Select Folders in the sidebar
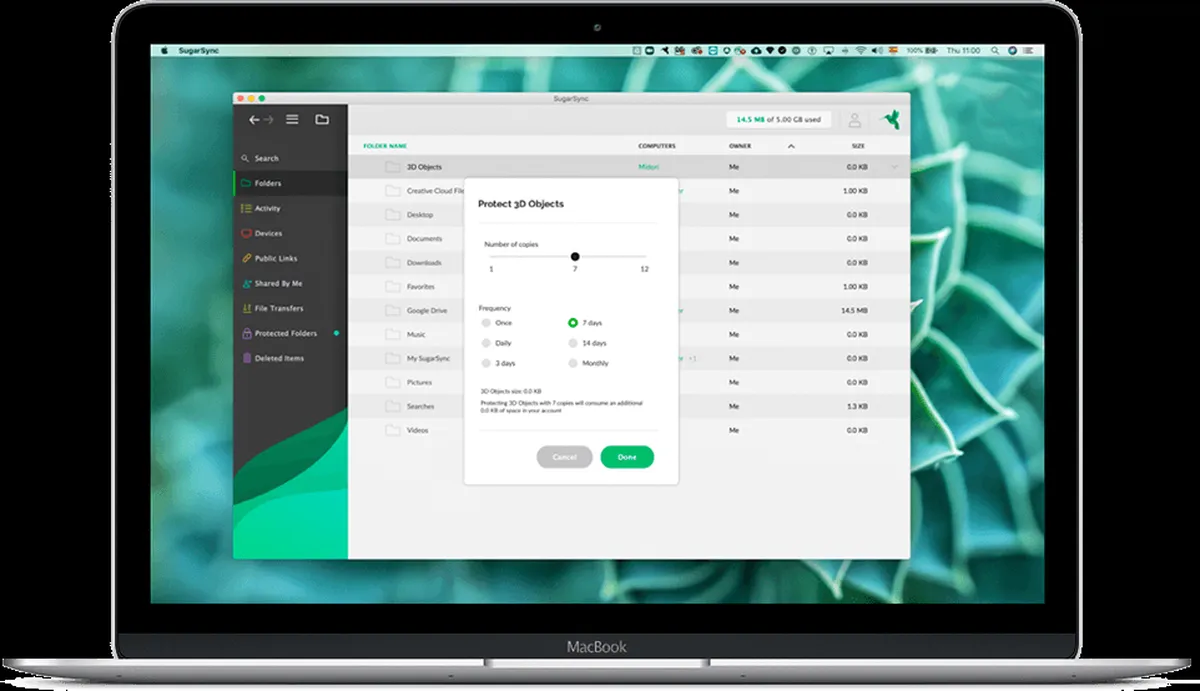The width and height of the screenshot is (1200, 691). (291, 183)
